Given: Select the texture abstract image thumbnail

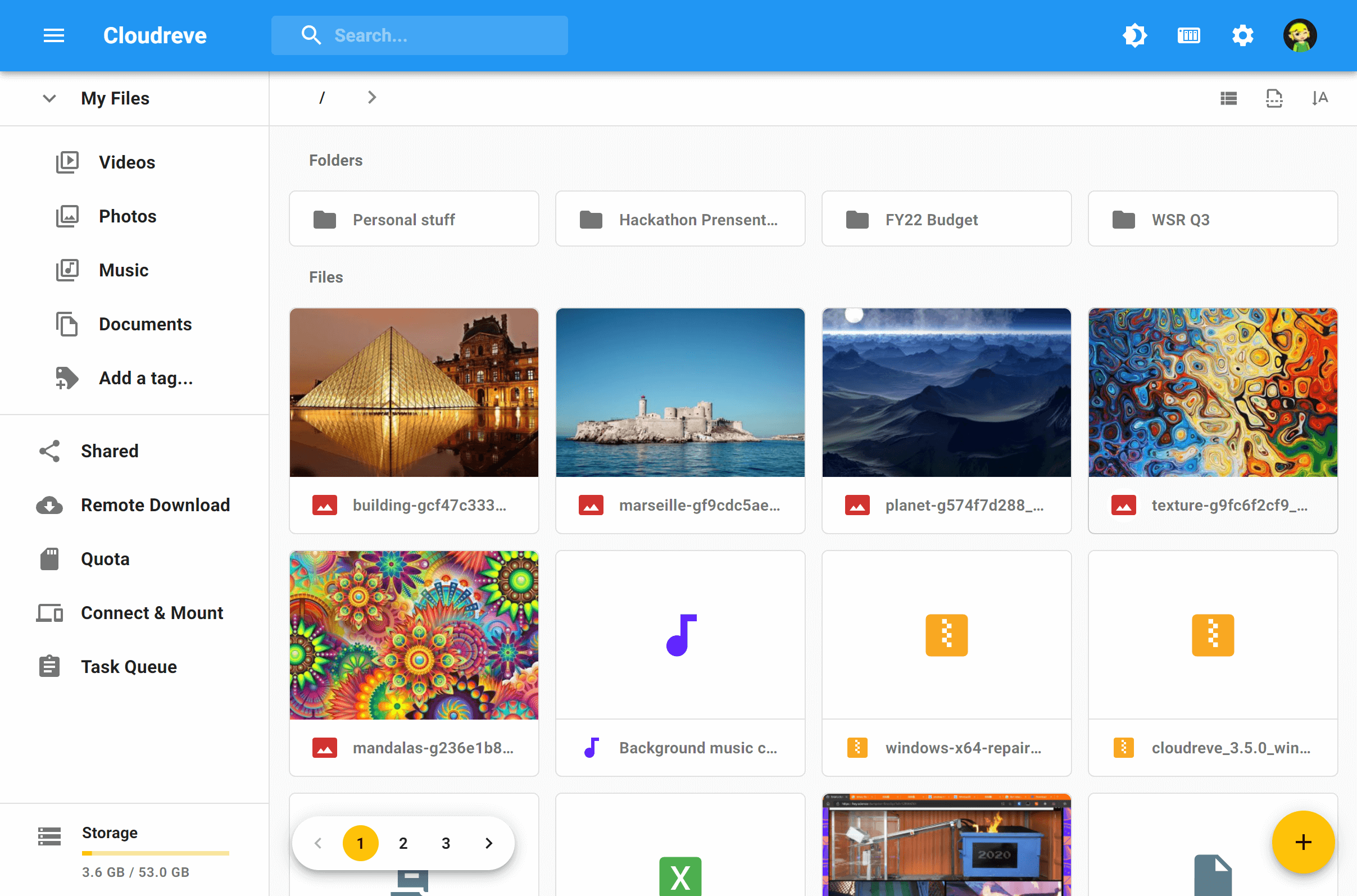Looking at the screenshot, I should (1213, 393).
